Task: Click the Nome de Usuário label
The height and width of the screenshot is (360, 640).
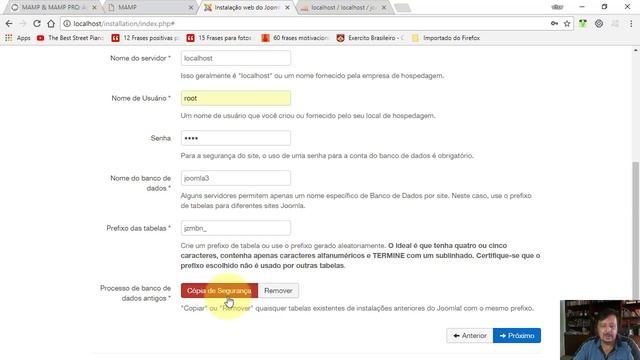Action: tap(141, 98)
